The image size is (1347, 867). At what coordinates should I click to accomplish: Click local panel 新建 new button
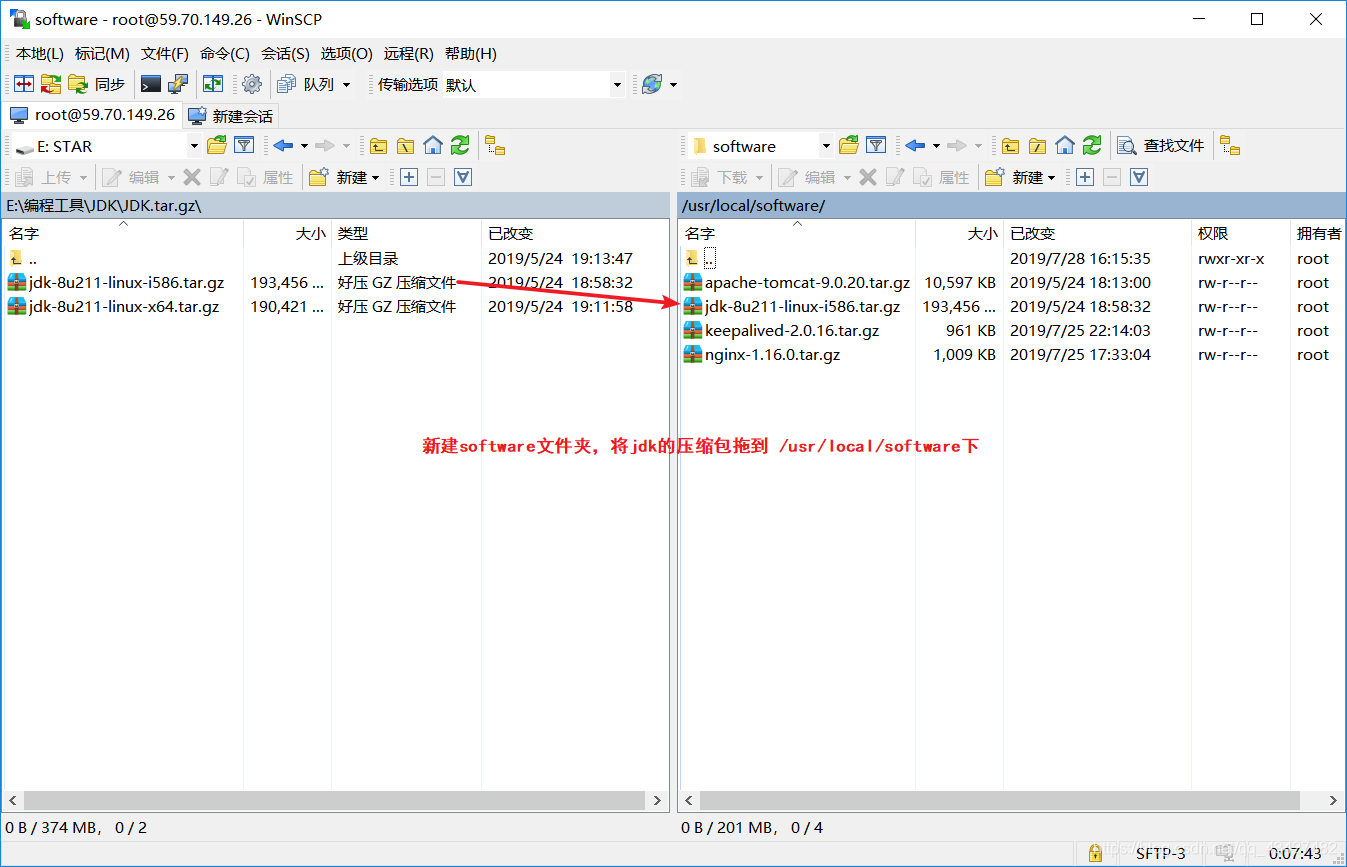pos(344,177)
